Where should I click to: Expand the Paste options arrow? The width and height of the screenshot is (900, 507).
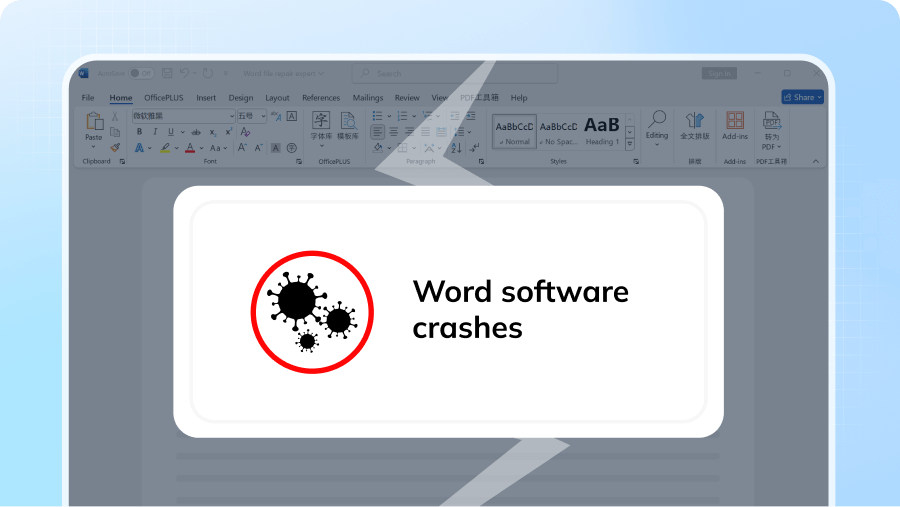94,147
